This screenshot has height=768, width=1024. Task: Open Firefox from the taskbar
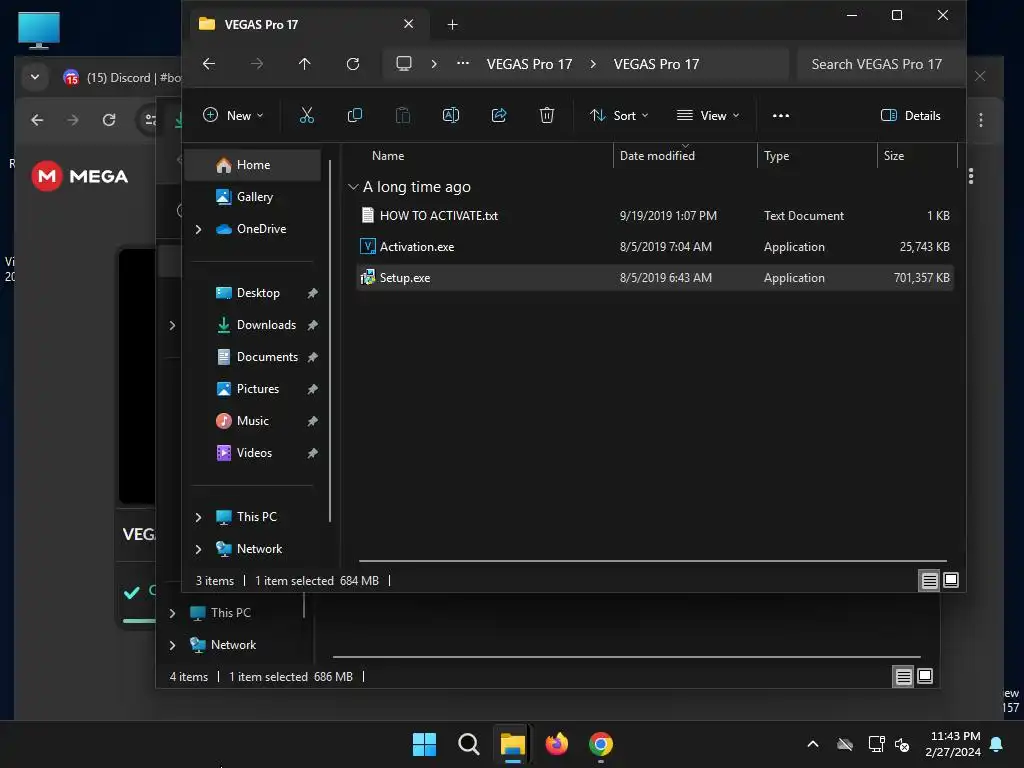point(556,744)
